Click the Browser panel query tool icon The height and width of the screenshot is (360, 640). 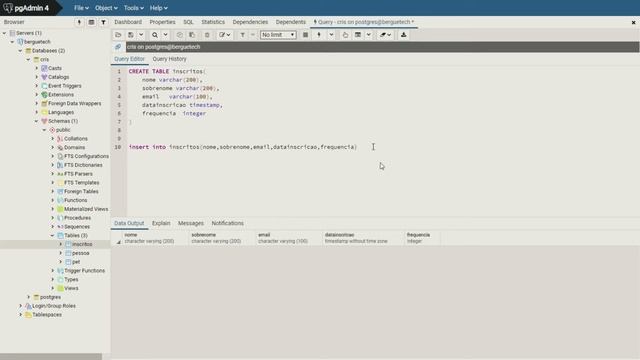click(79, 22)
